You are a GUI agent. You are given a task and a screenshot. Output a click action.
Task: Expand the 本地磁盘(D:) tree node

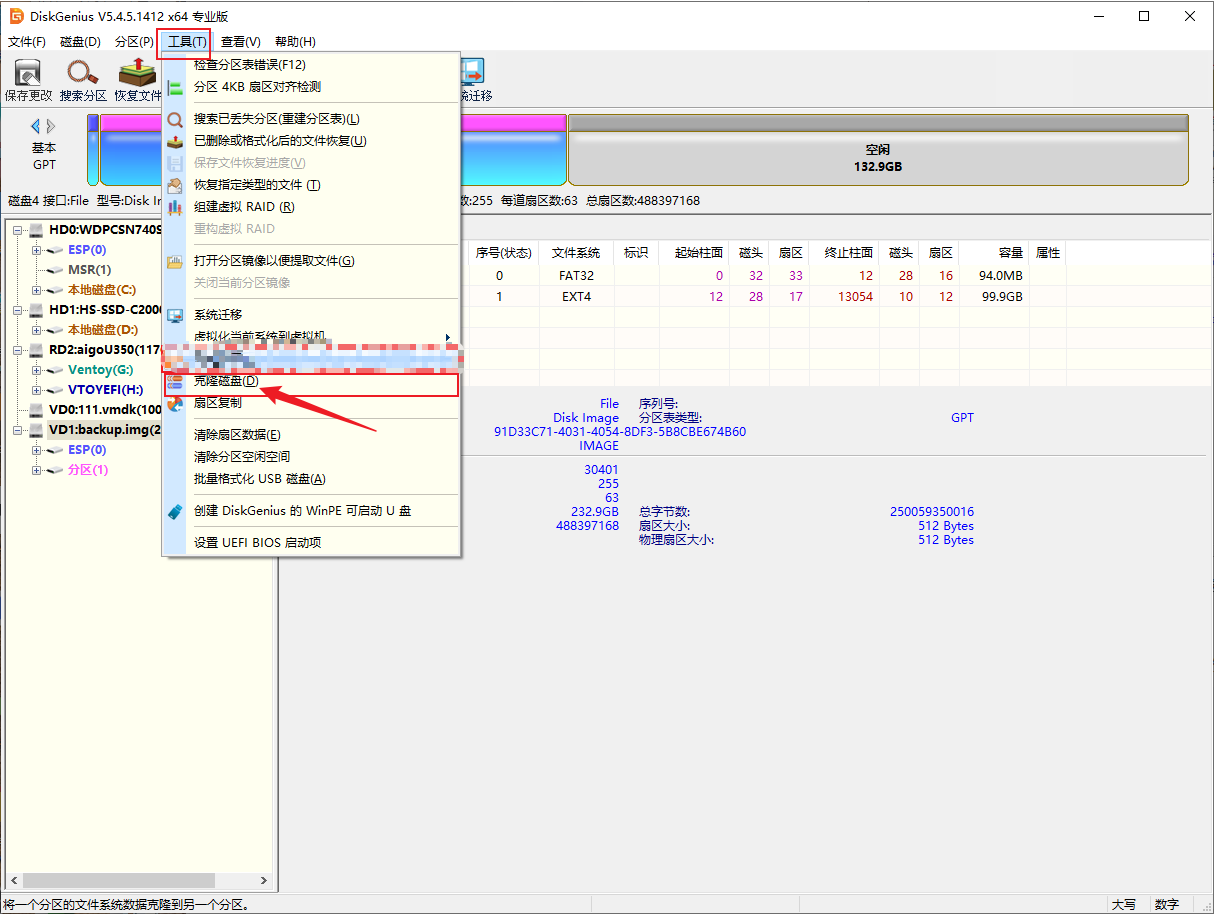[37, 330]
